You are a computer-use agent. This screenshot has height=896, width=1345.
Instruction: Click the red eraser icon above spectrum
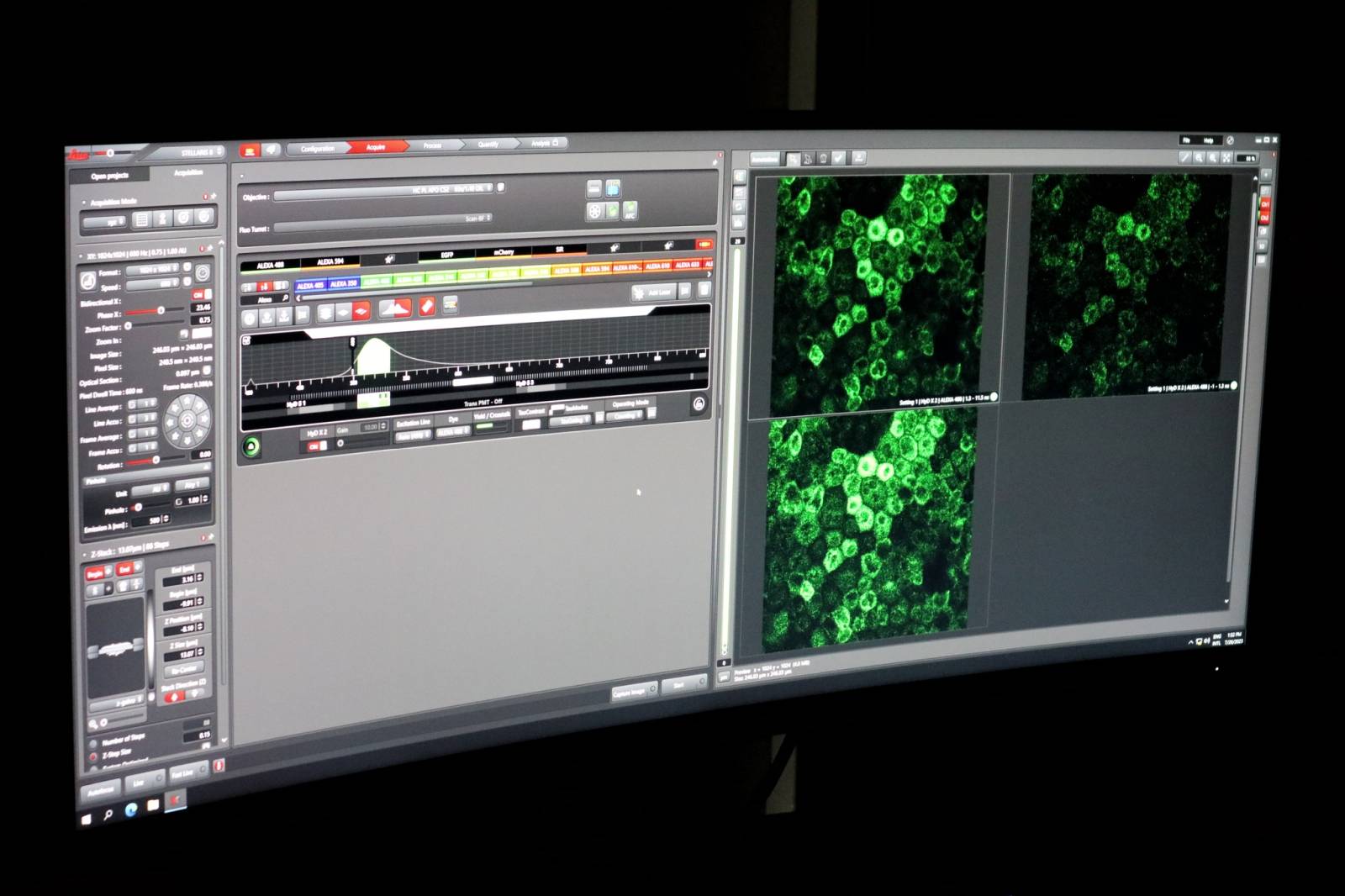pos(427,308)
